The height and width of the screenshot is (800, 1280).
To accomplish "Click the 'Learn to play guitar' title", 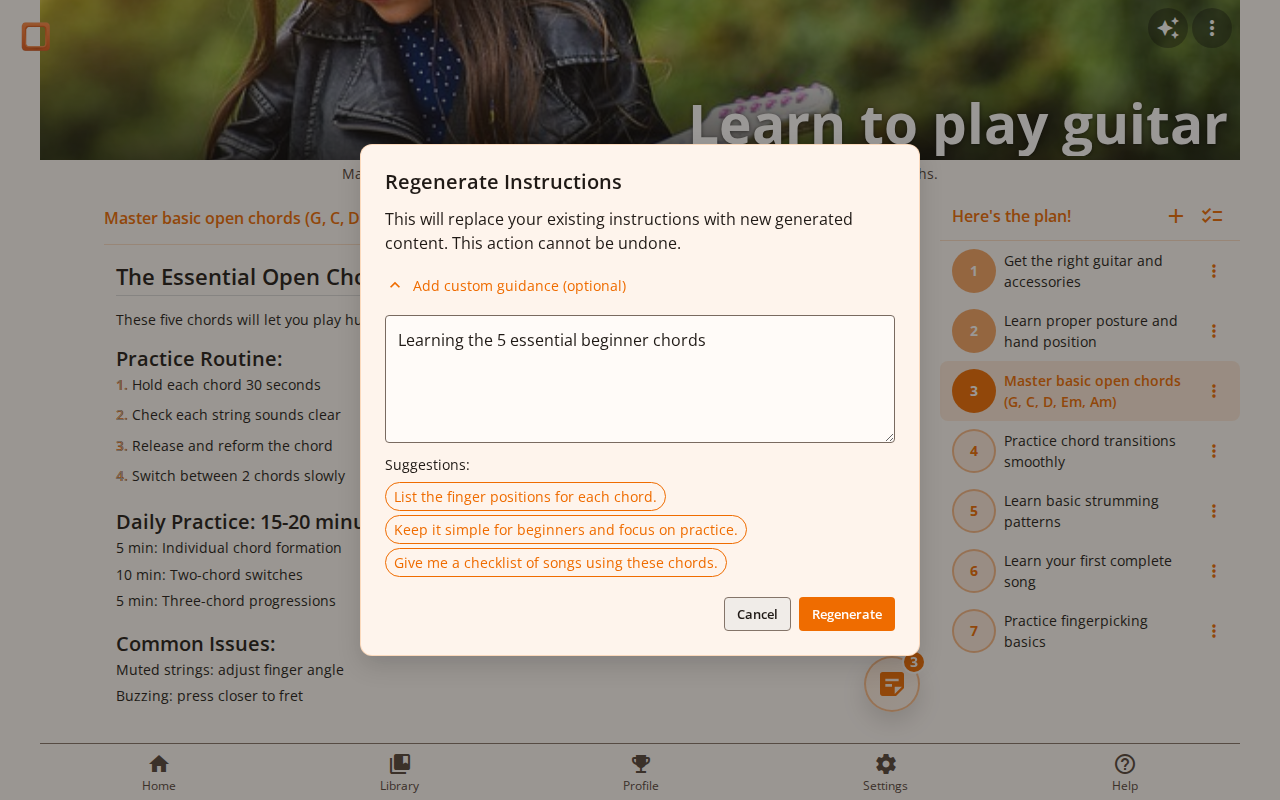I will click(x=958, y=125).
